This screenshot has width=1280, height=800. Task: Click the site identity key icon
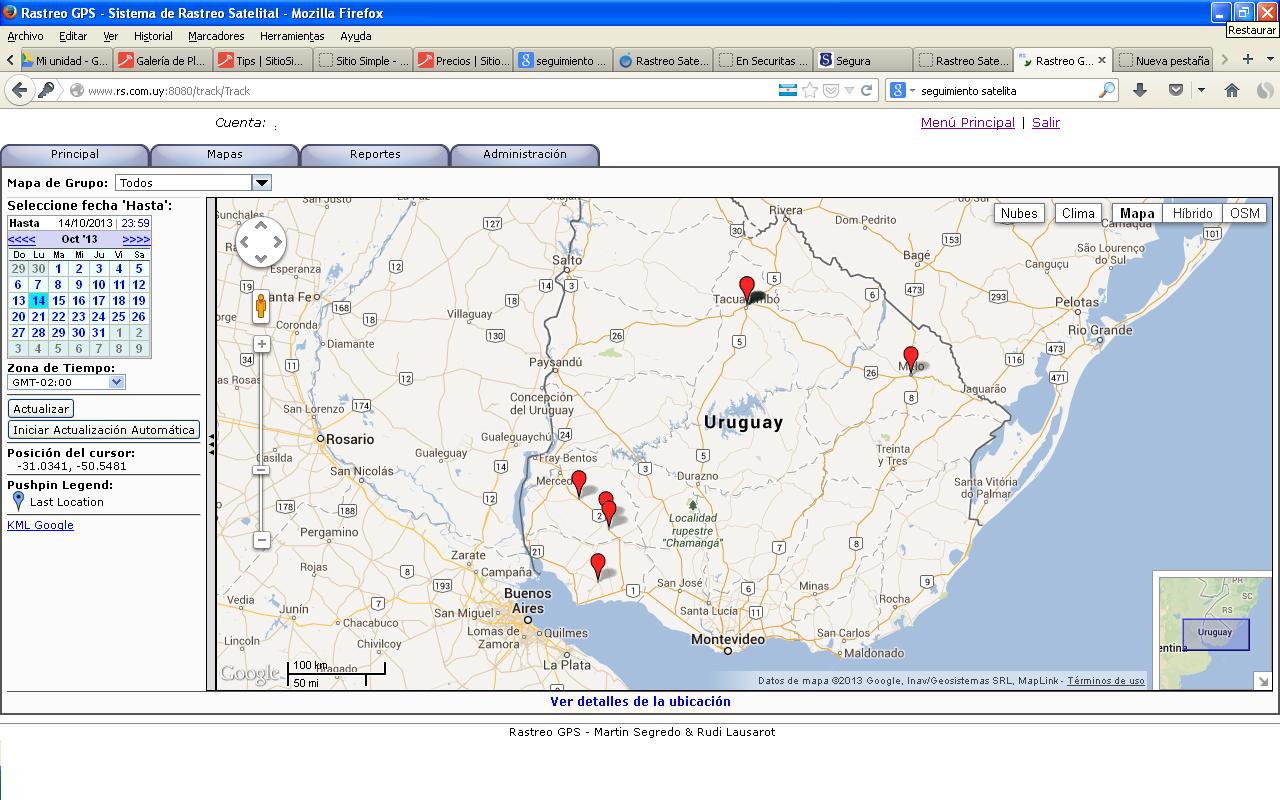[x=46, y=90]
